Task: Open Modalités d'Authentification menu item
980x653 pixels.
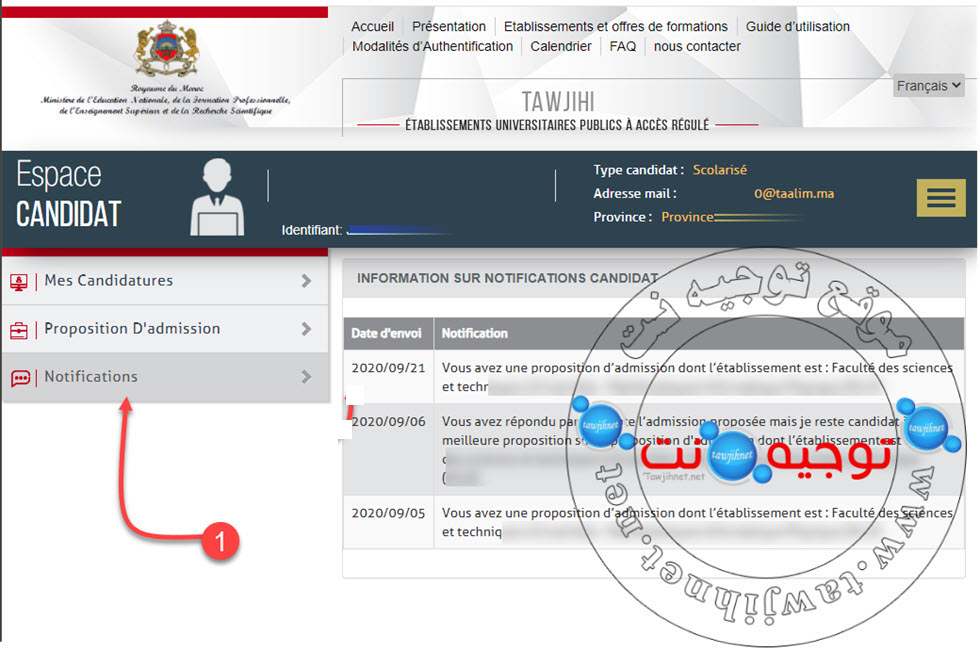Action: pos(432,46)
